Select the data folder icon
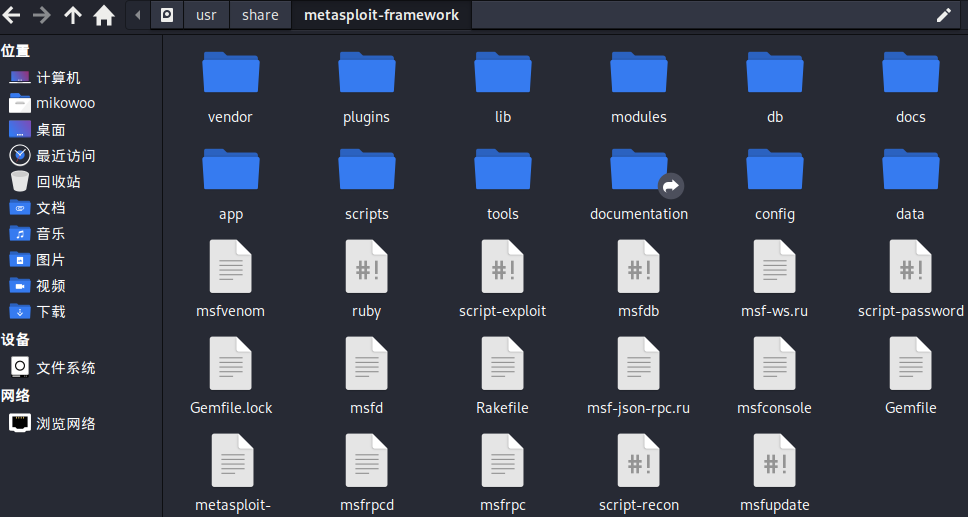This screenshot has width=968, height=517. (911, 169)
